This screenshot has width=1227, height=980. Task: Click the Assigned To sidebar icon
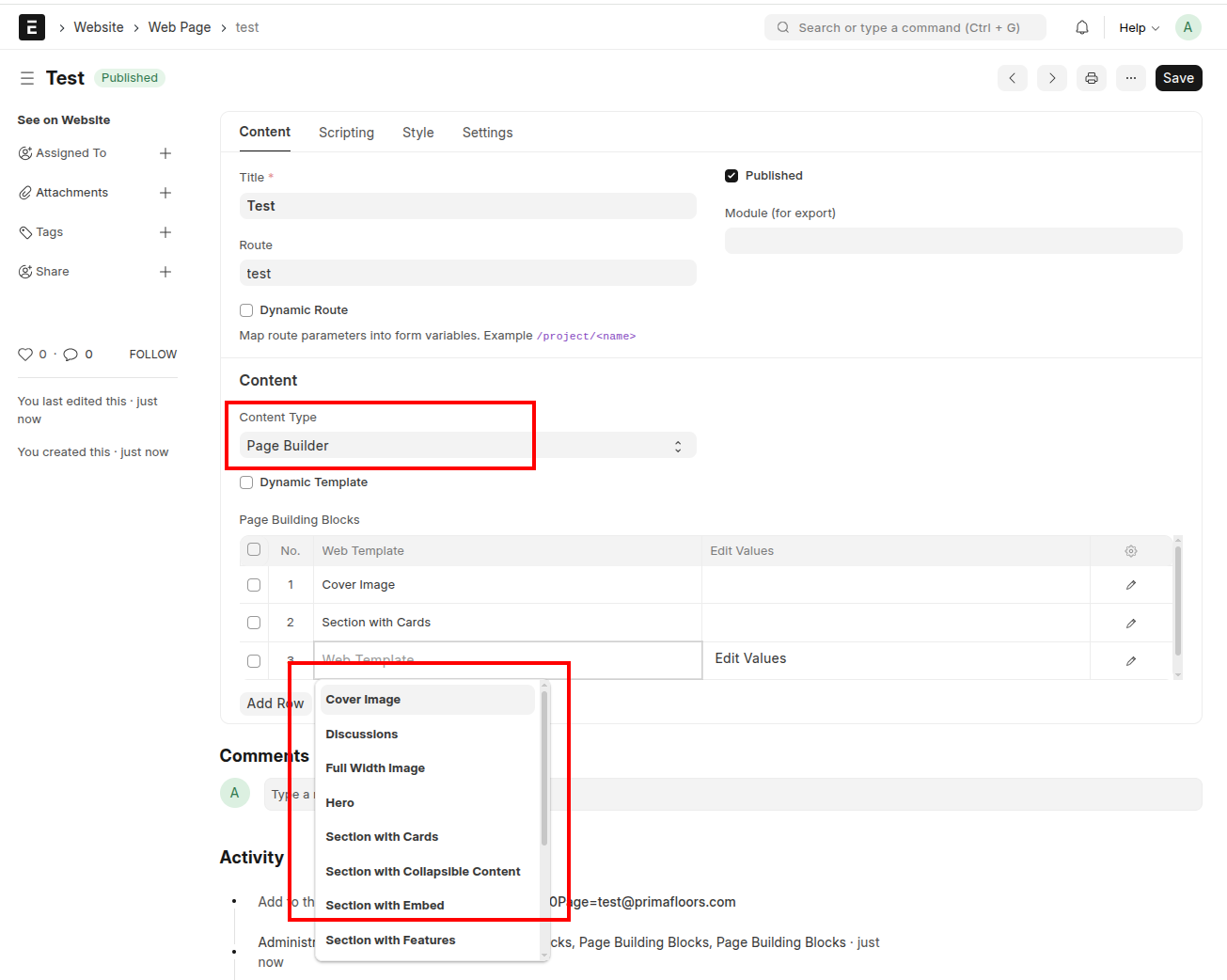pos(25,153)
